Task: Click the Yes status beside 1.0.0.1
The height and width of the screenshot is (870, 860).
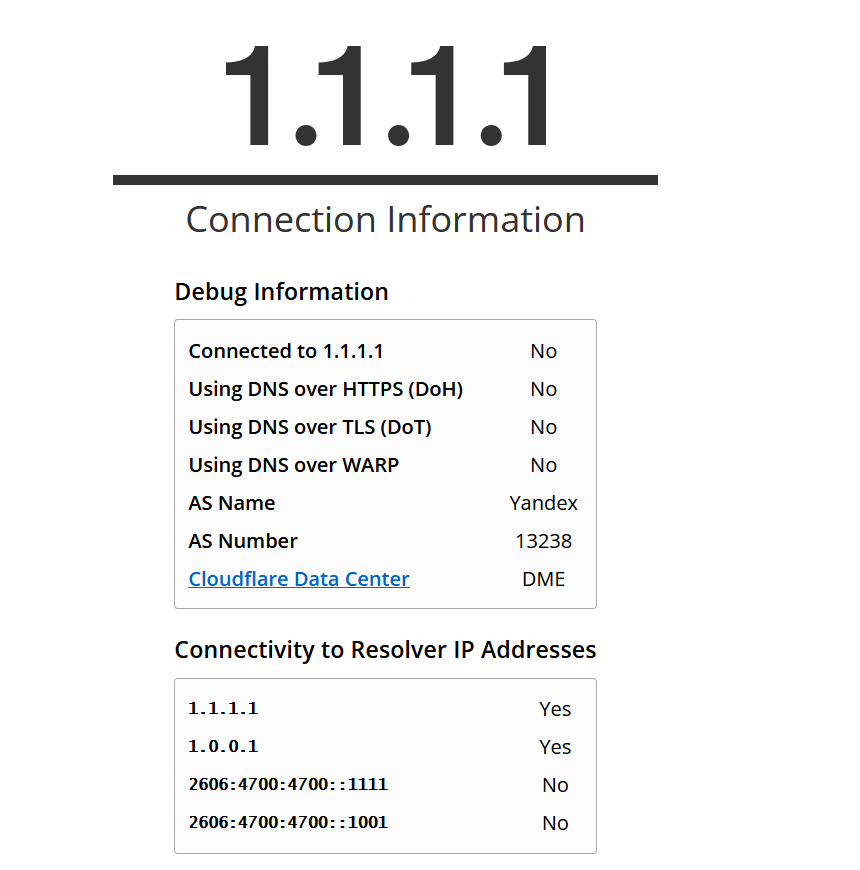Action: point(555,747)
